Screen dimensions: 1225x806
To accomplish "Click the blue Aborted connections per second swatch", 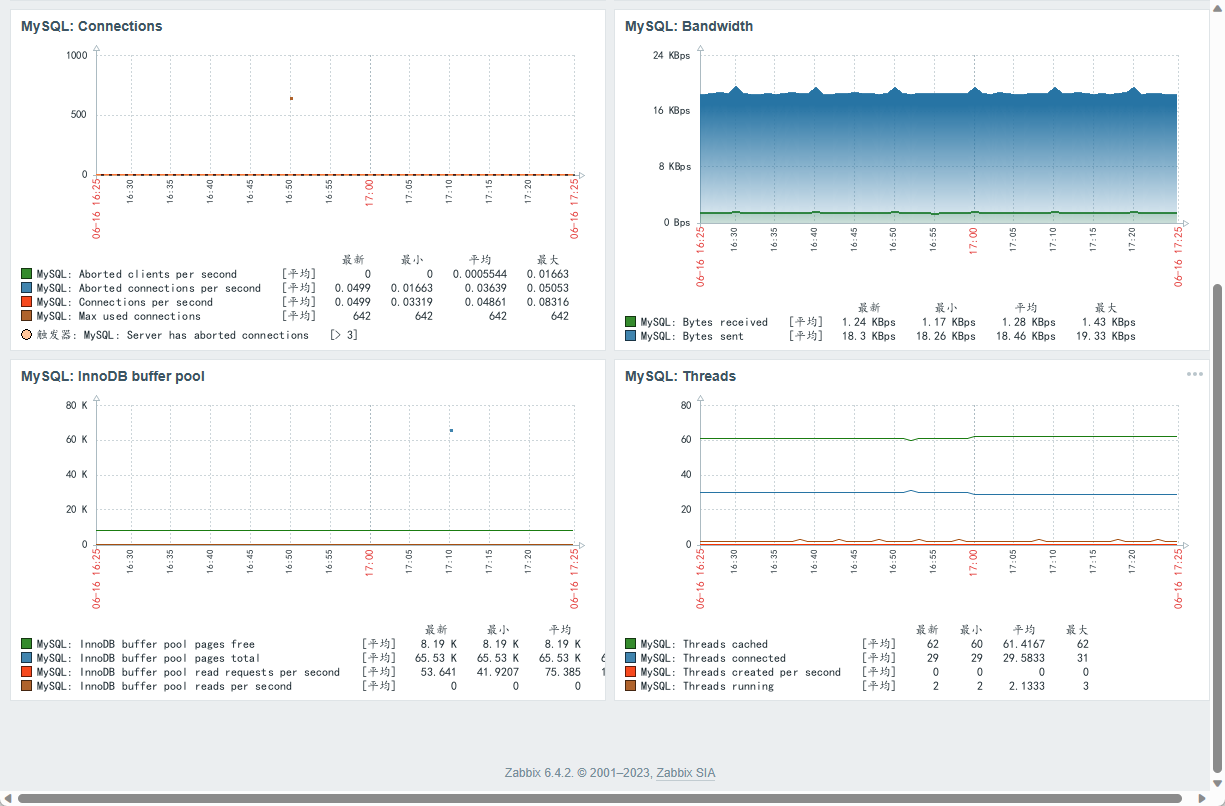I will coord(27,288).
